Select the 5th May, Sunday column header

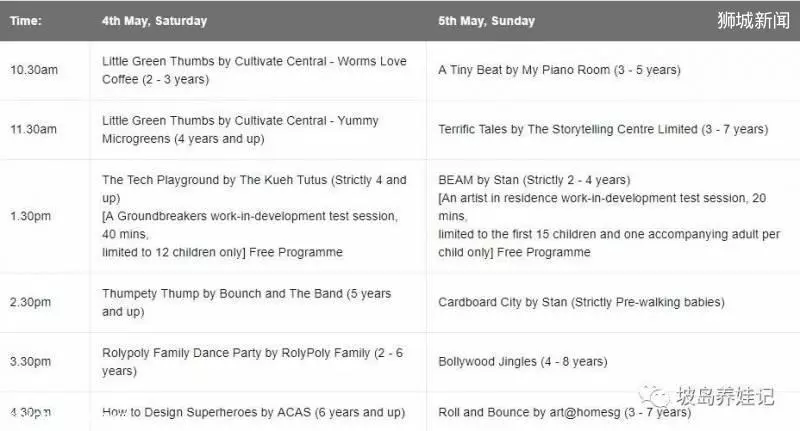(x=486, y=21)
